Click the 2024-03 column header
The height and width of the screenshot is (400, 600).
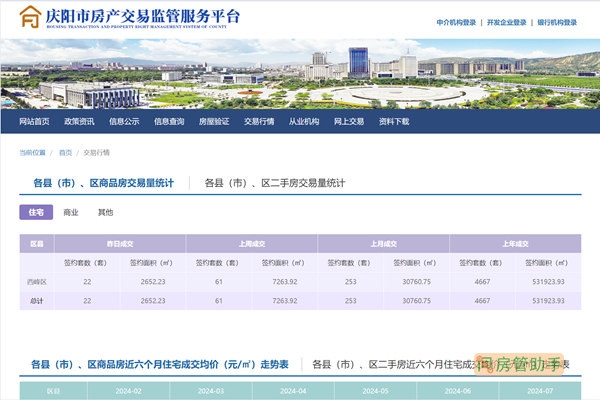click(211, 391)
